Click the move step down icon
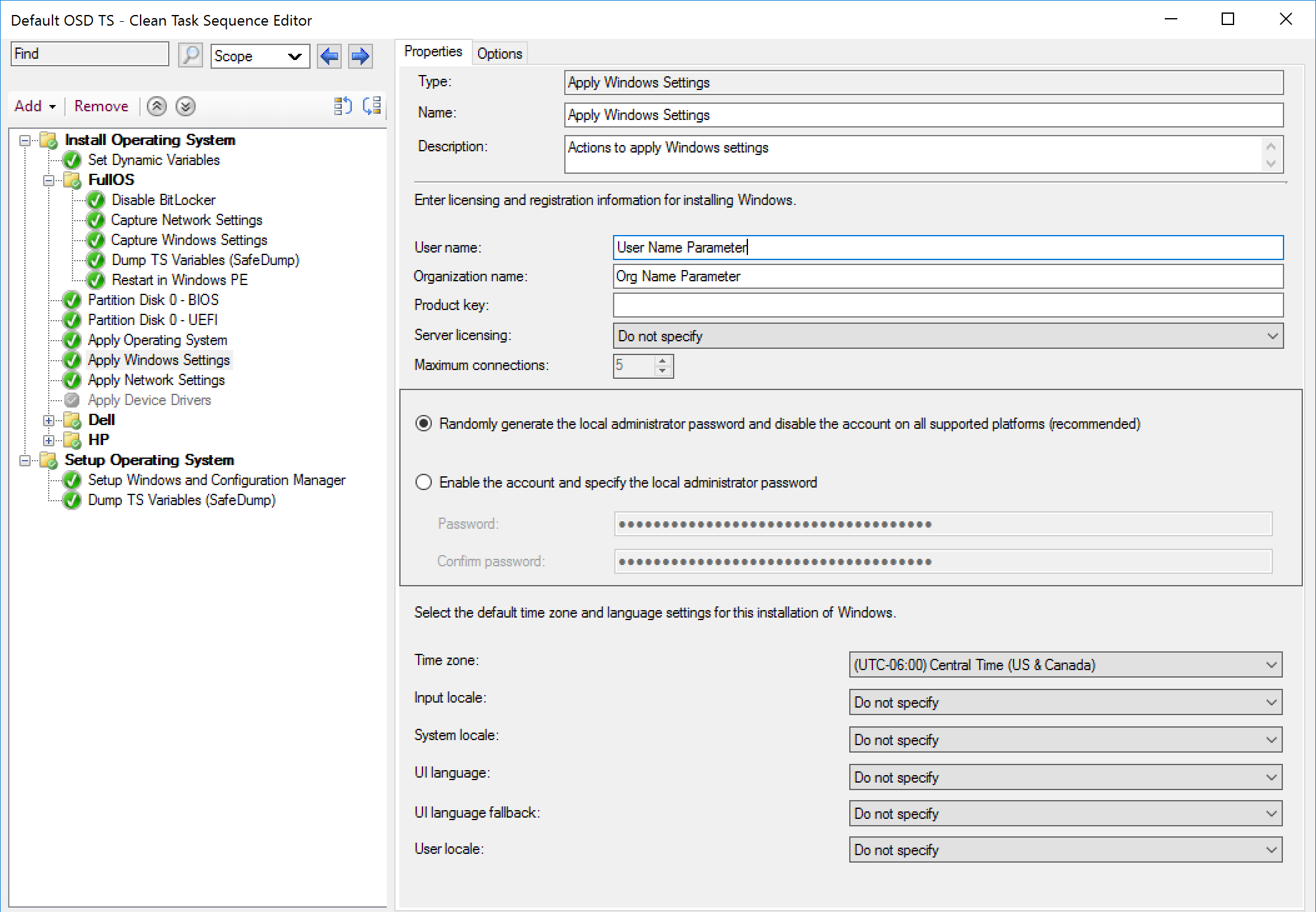This screenshot has width=1316, height=912. (186, 106)
